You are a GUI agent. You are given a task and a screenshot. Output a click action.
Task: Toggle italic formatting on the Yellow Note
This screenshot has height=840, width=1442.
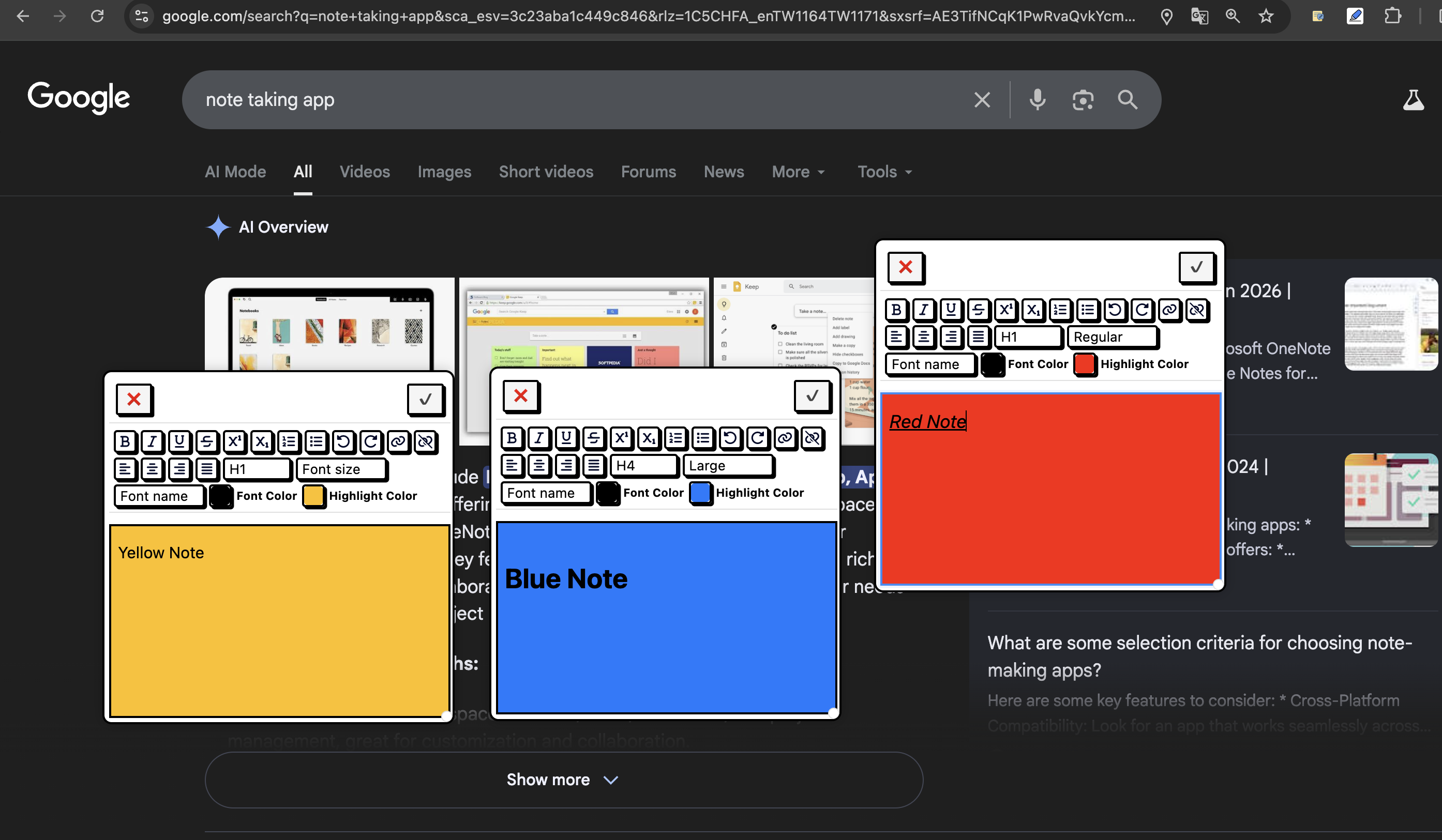point(153,441)
